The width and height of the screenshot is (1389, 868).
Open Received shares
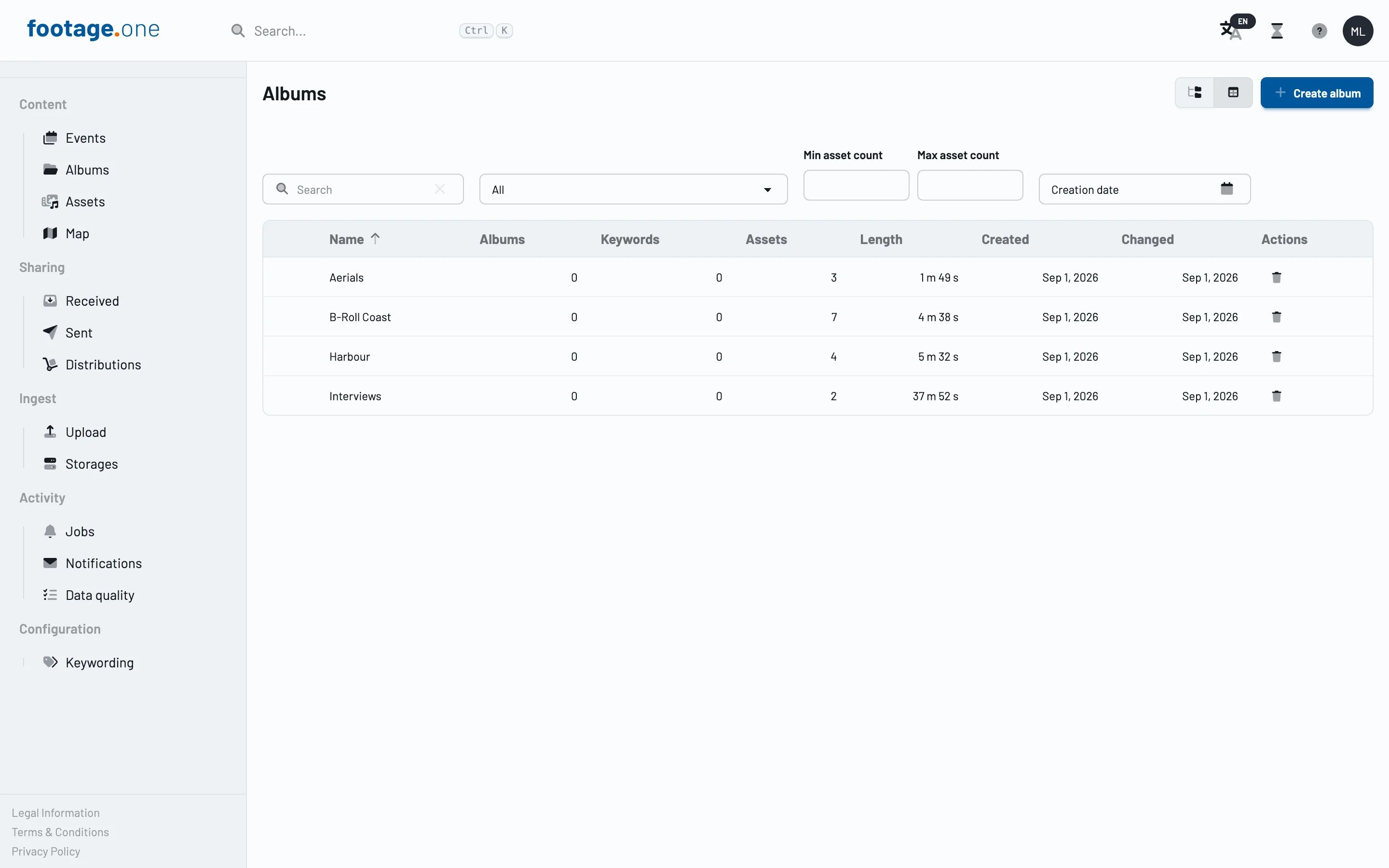click(92, 301)
